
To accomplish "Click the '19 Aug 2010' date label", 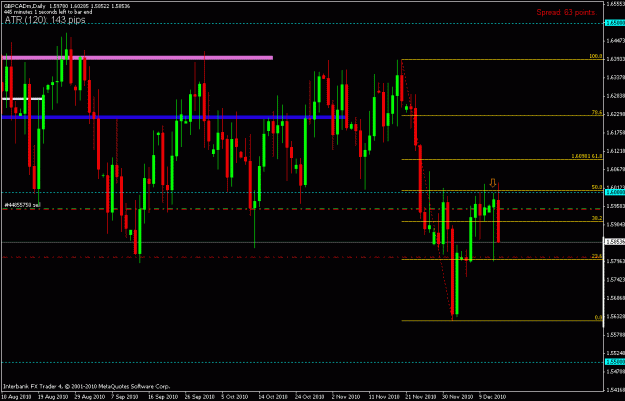I will click(53, 397).
